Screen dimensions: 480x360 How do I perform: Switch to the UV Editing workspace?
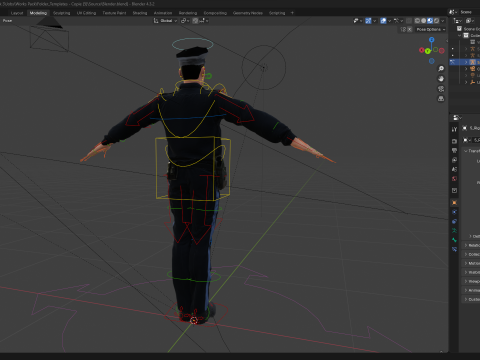tap(86, 13)
